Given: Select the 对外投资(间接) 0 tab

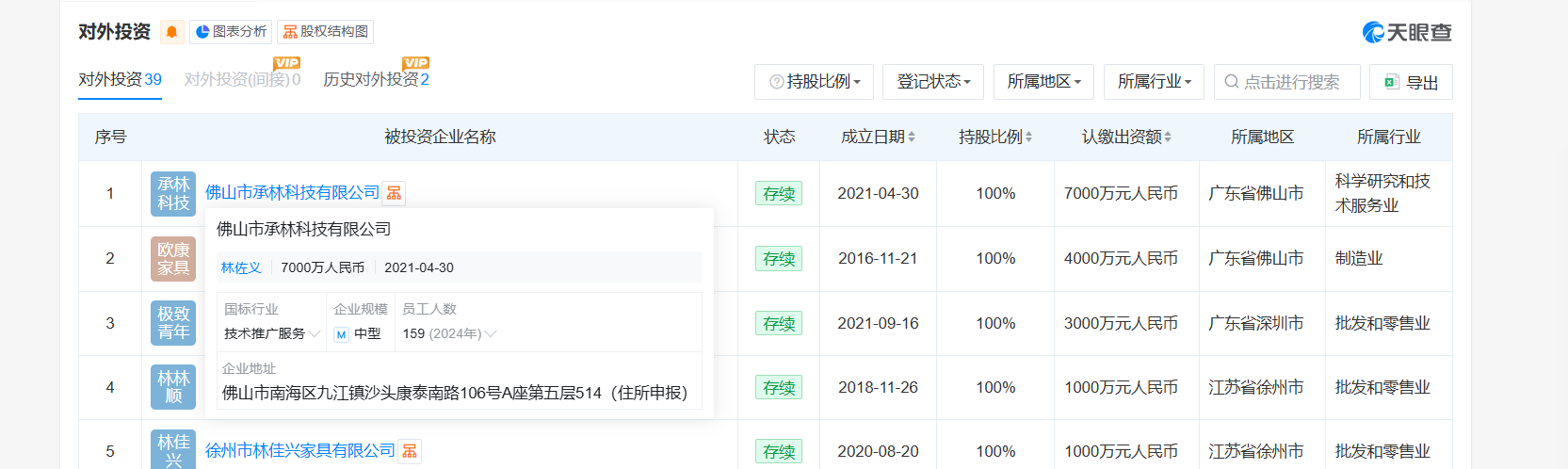Looking at the screenshot, I should (242, 79).
